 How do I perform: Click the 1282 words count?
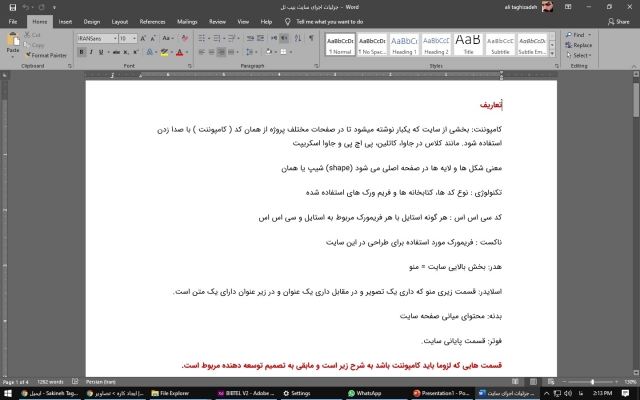(50, 382)
